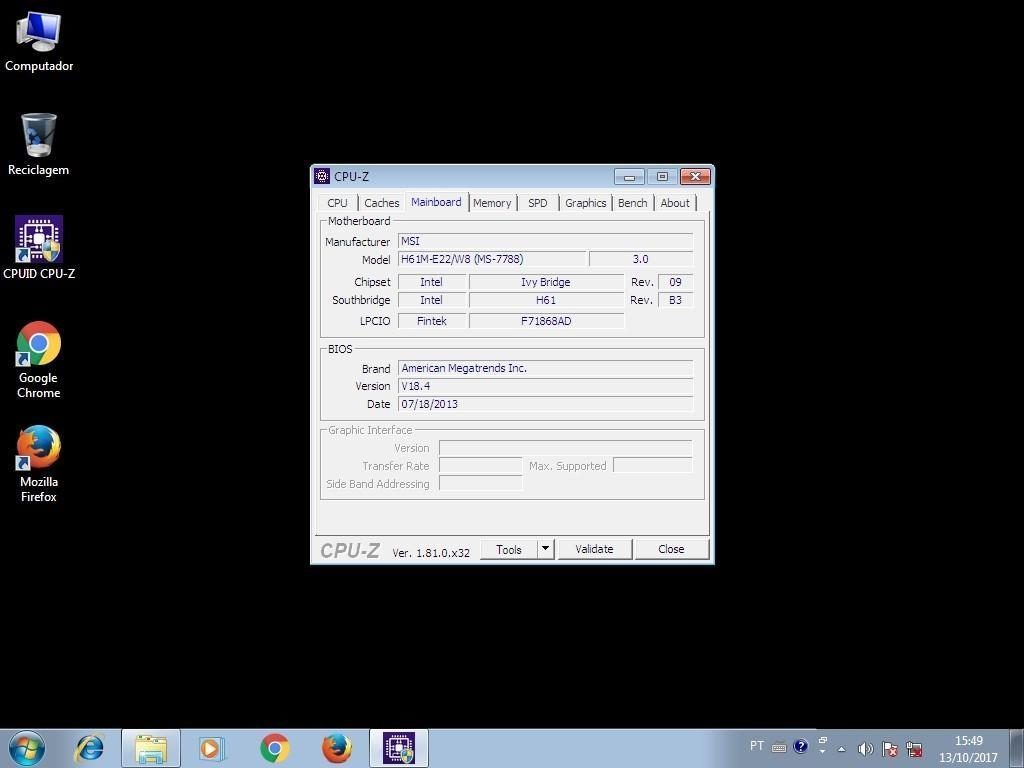The width and height of the screenshot is (1024, 768).
Task: Select the CPUID CPU-Z desktop shortcut
Action: [x=39, y=248]
